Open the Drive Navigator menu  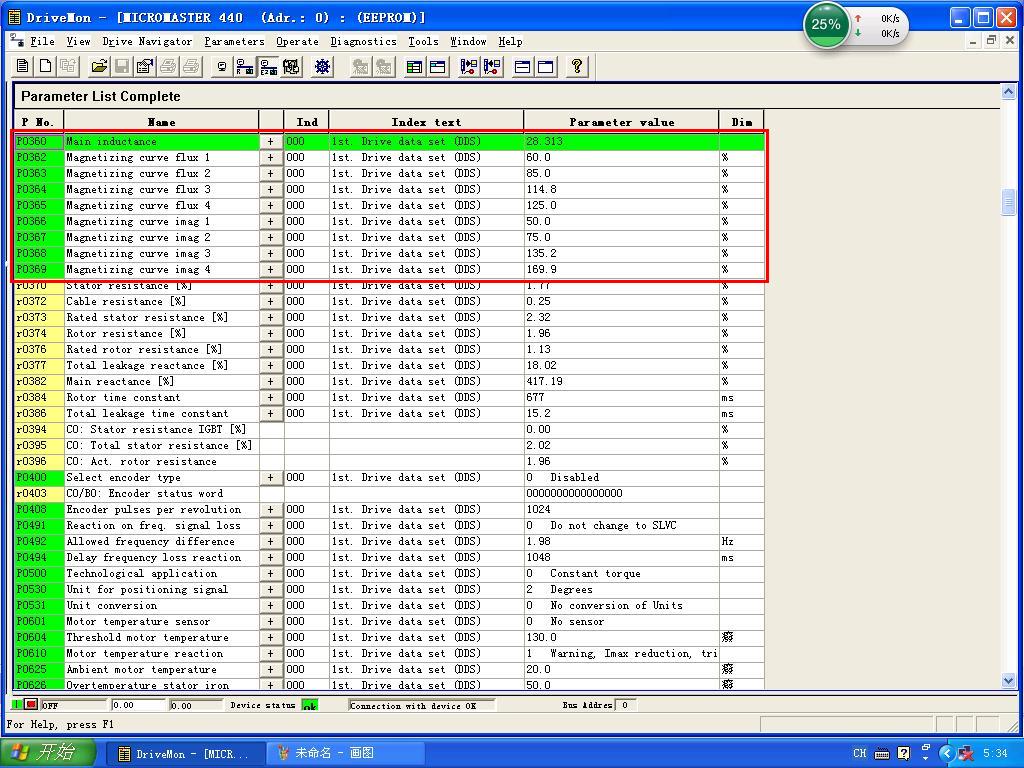click(147, 41)
